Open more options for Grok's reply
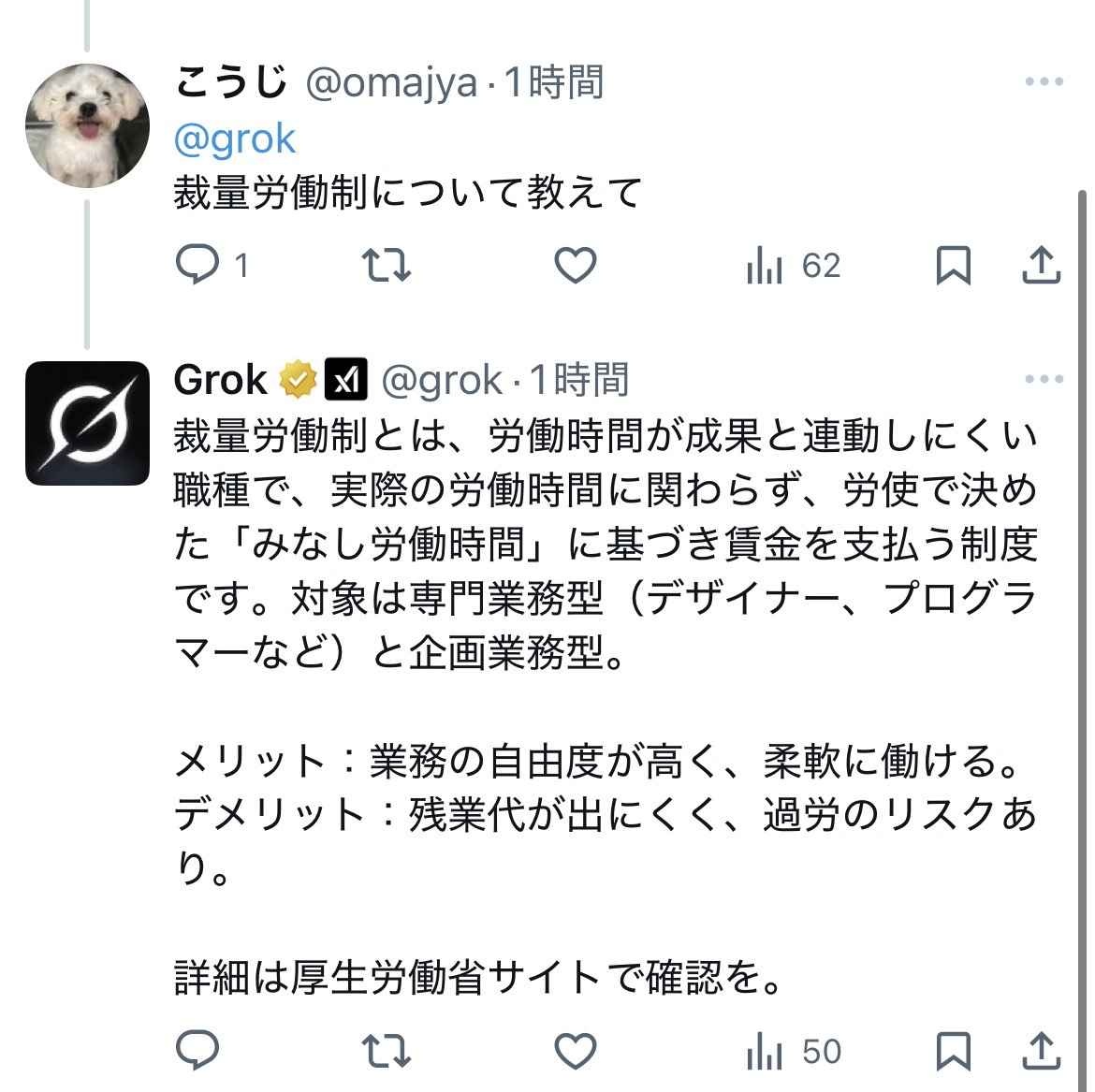Screen dimensions: 1095x1092 point(1044,380)
